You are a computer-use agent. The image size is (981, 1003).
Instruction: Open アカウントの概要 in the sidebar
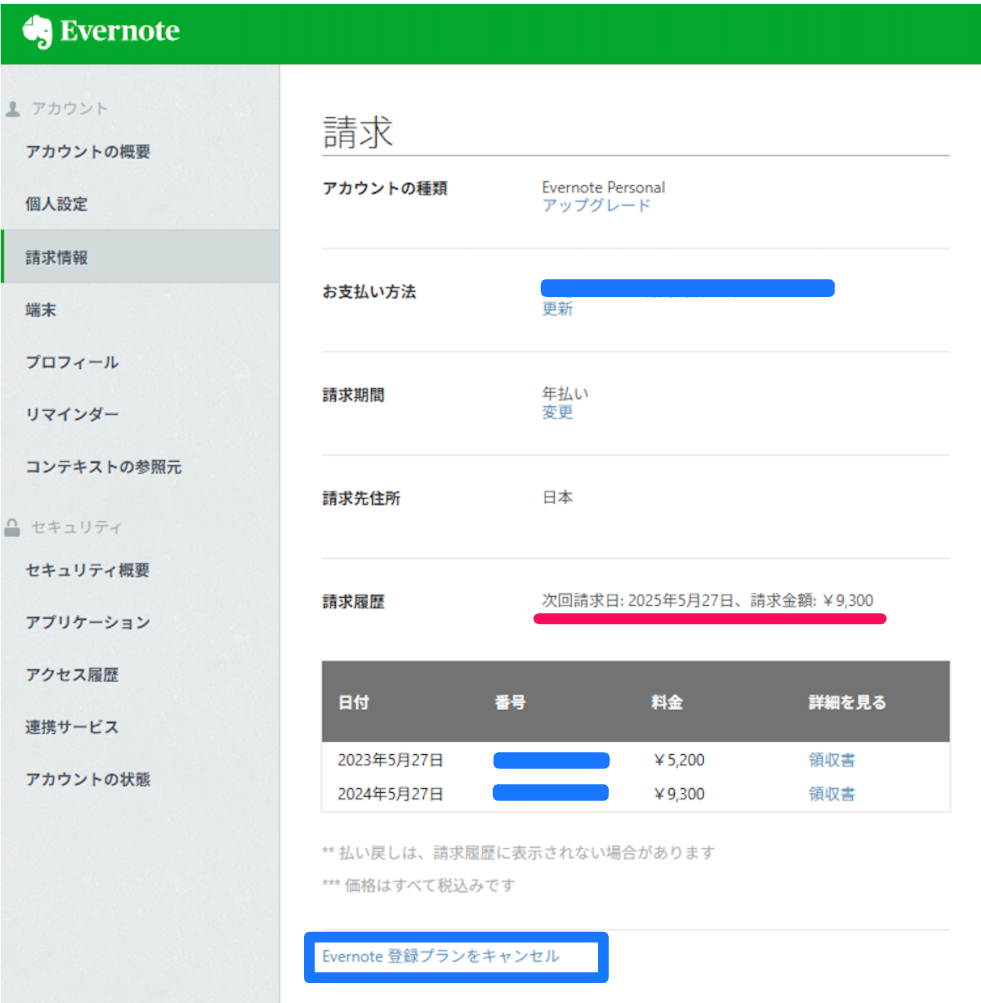click(x=88, y=152)
